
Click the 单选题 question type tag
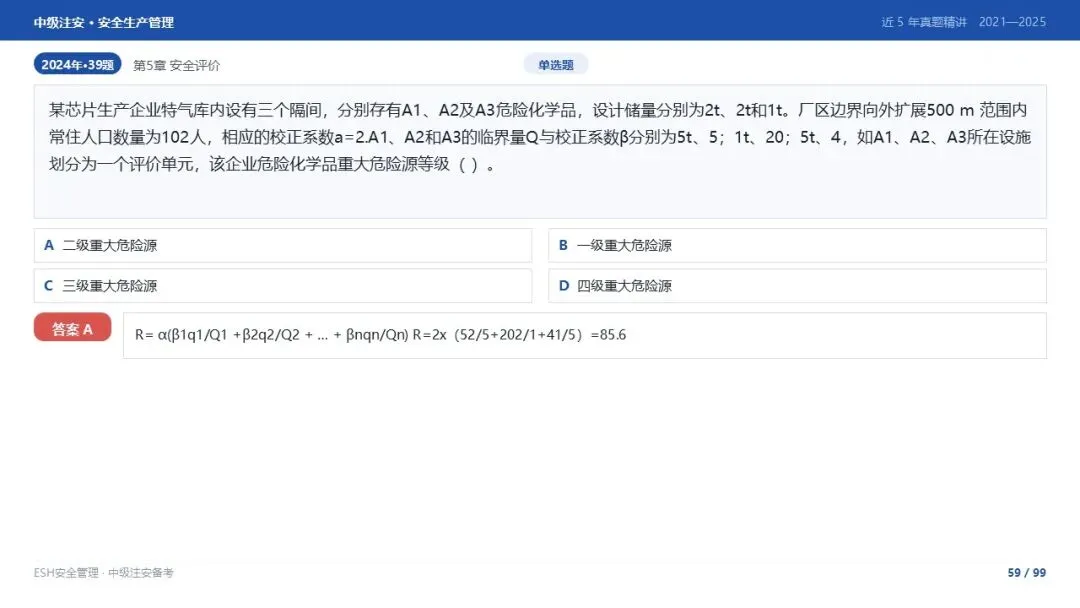[555, 65]
